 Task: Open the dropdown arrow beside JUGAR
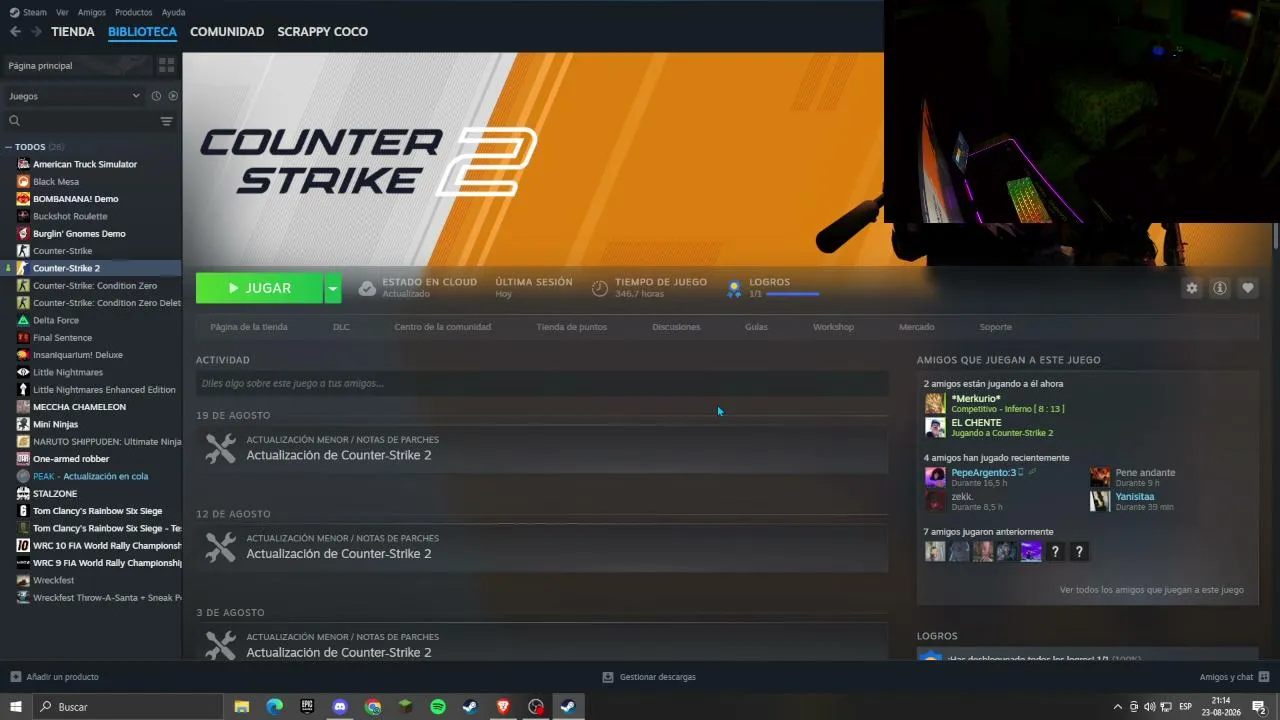click(x=333, y=288)
